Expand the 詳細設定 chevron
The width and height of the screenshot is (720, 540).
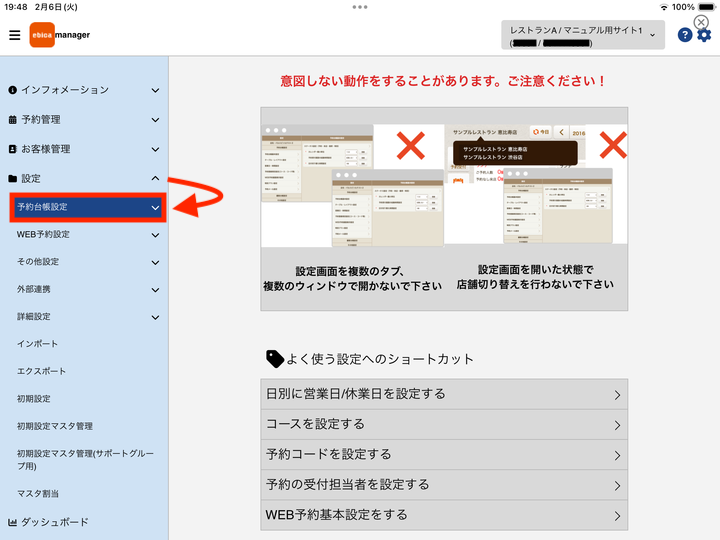156,317
